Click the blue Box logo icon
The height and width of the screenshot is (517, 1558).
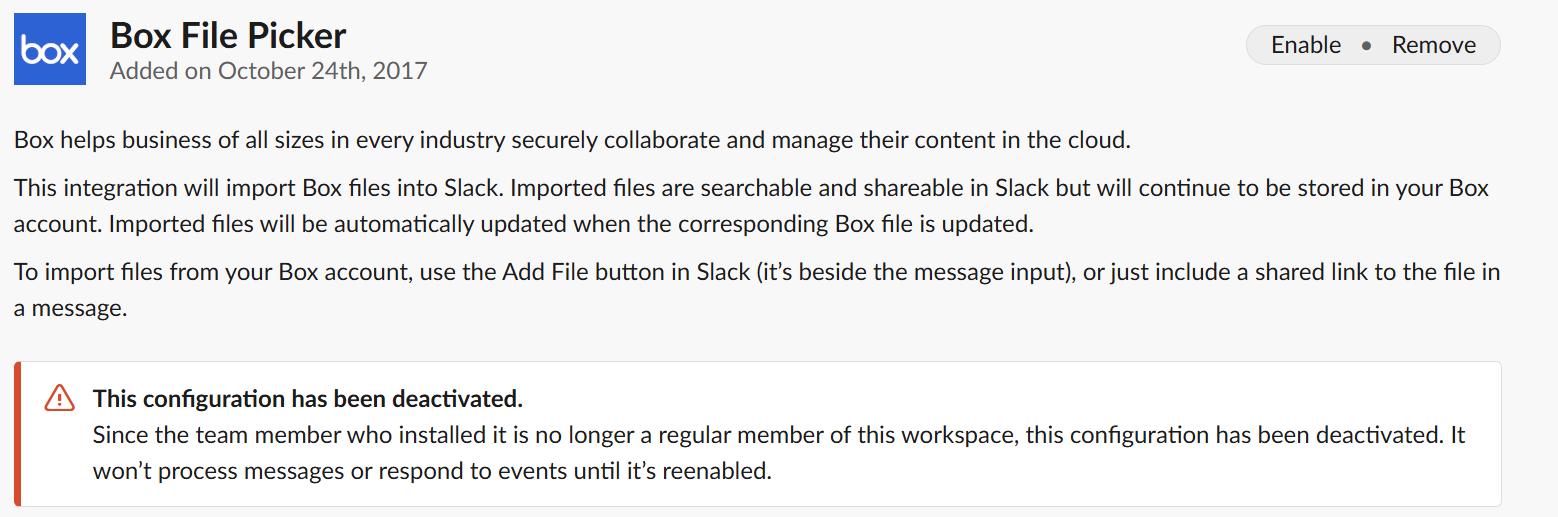coord(50,50)
